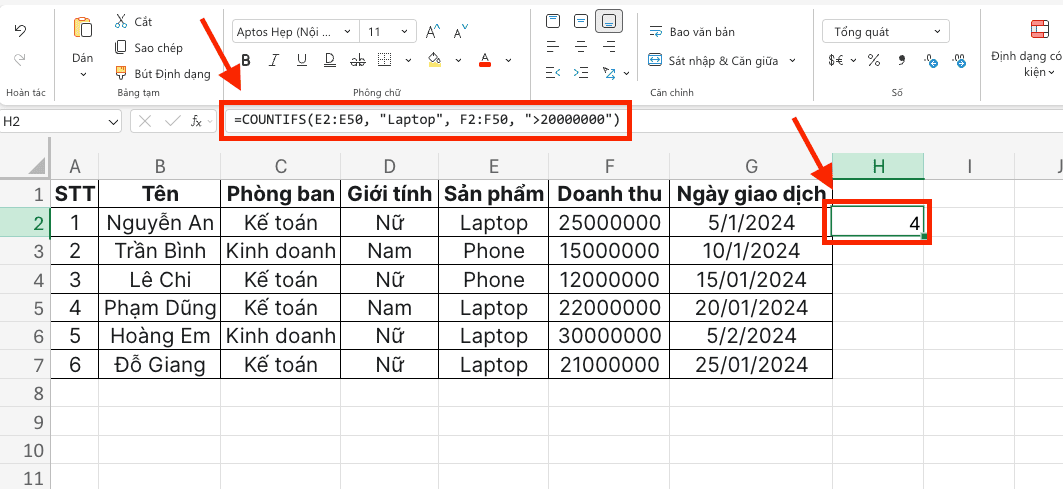The image size is (1063, 489).
Task: Align text to middle of cell
Action: pyautogui.click(x=581, y=22)
